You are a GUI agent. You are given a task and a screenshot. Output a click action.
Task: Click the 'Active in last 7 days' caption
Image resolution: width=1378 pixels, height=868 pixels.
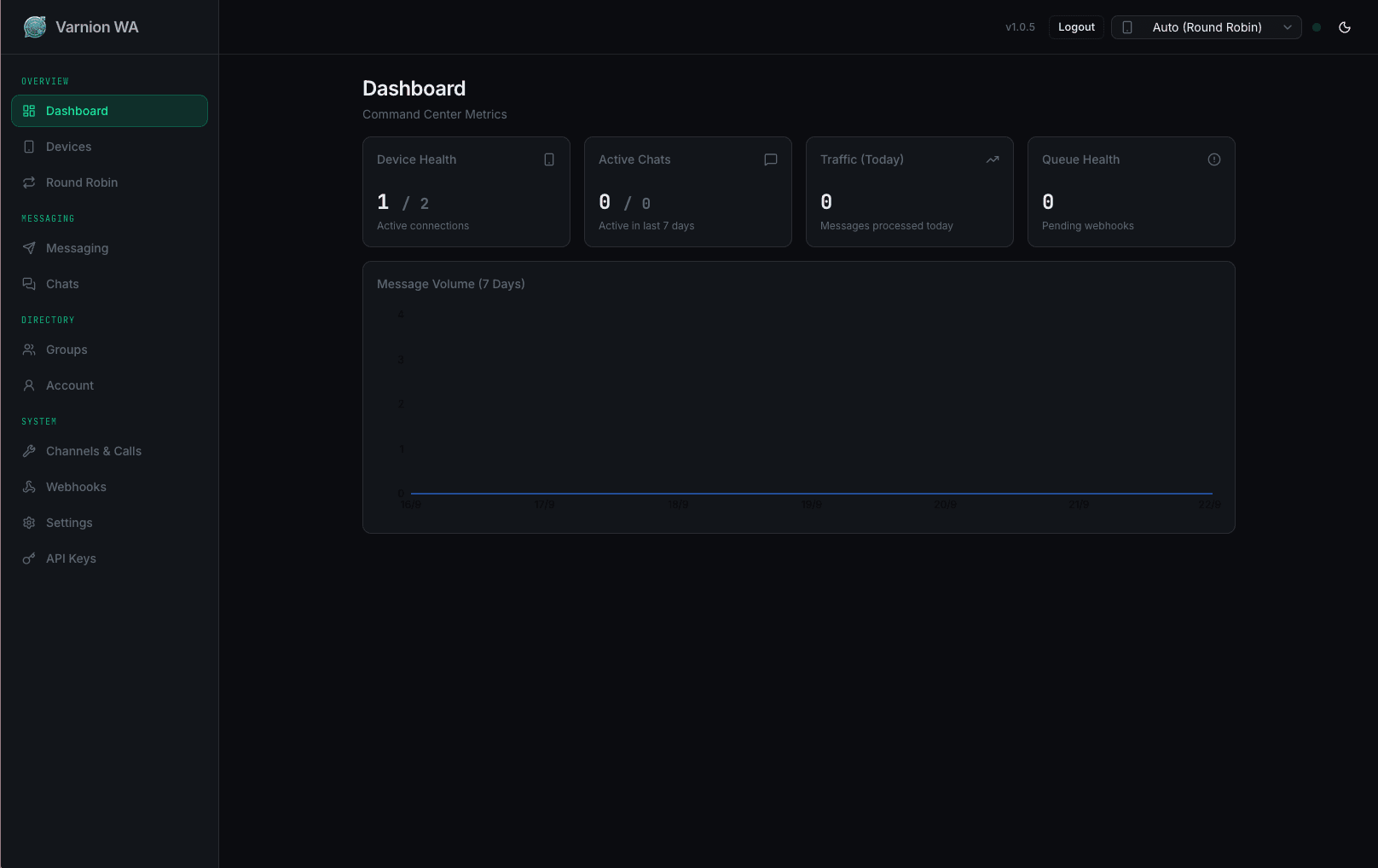646,226
